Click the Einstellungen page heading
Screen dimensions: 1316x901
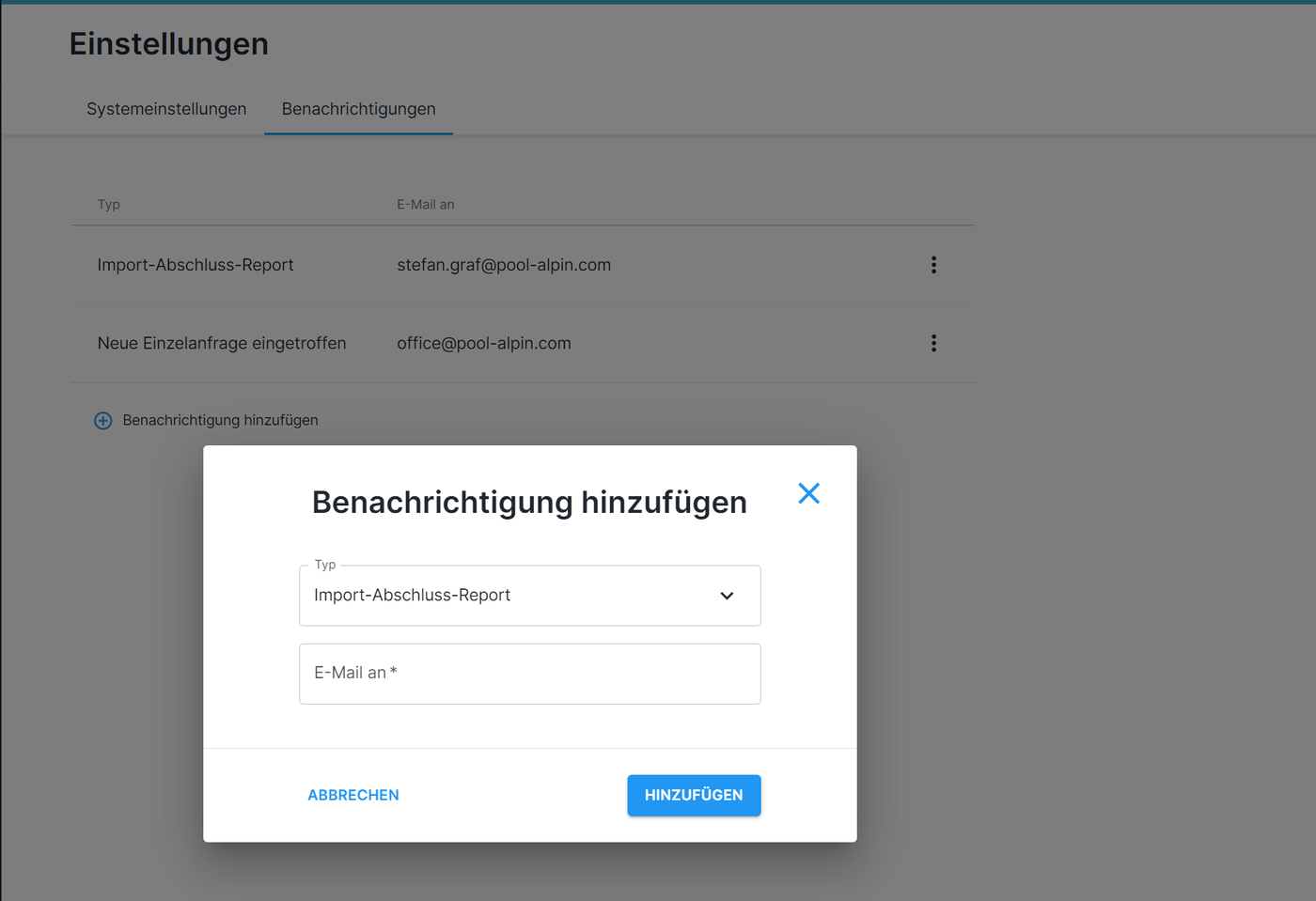tap(169, 44)
